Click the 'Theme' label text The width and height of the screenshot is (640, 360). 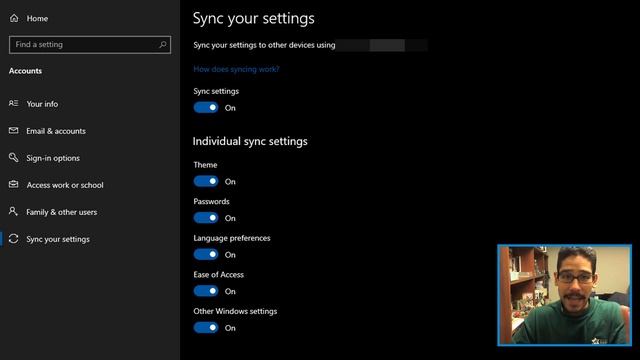(205, 165)
